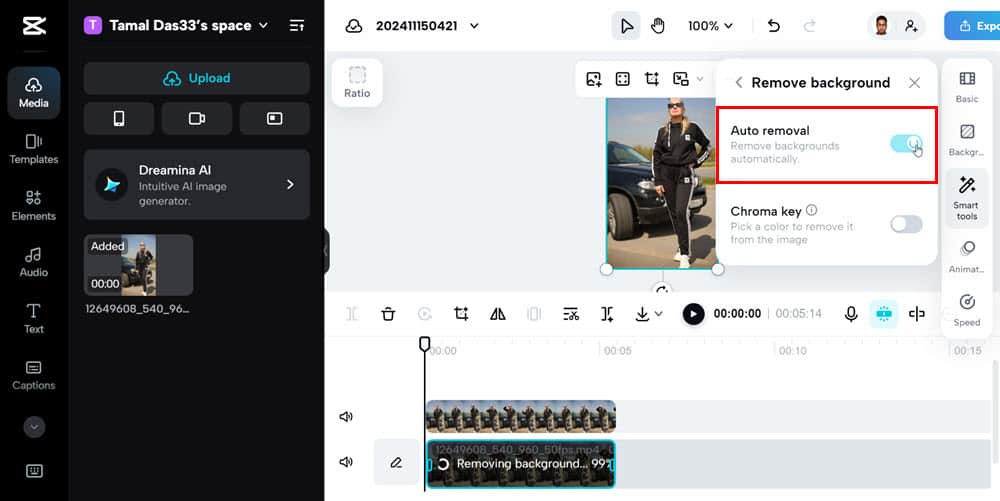Toggle the Auto removal switch

[x=906, y=143]
